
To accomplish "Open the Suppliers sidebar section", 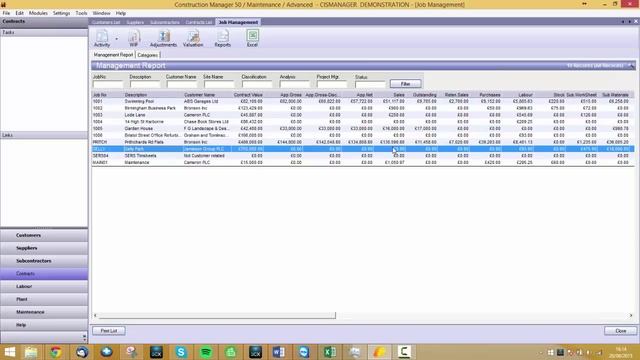I will click(x=44, y=248).
